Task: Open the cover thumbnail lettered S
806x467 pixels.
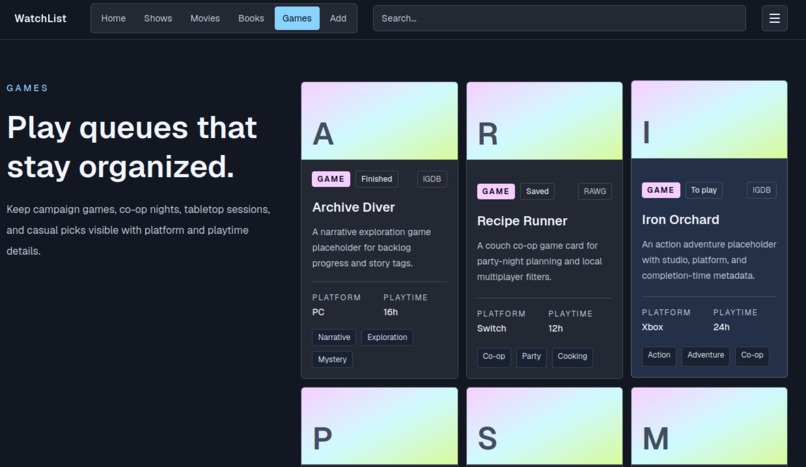Action: (x=544, y=426)
